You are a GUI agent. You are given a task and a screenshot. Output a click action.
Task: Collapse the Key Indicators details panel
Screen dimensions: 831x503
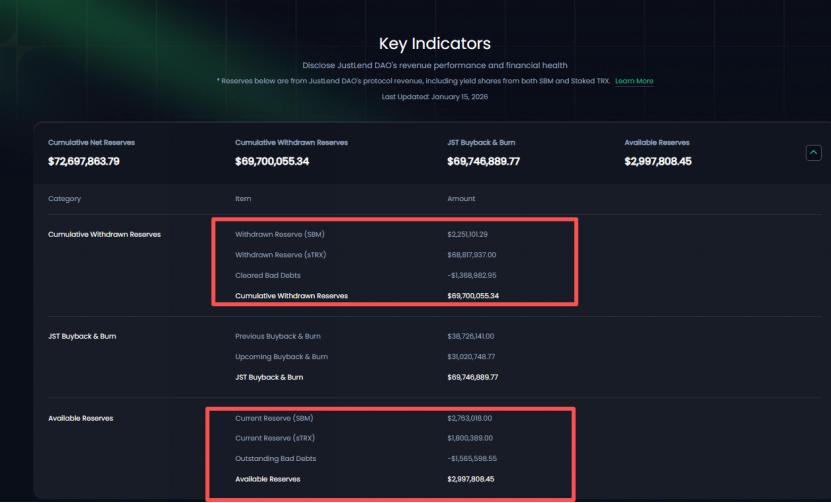[813, 152]
